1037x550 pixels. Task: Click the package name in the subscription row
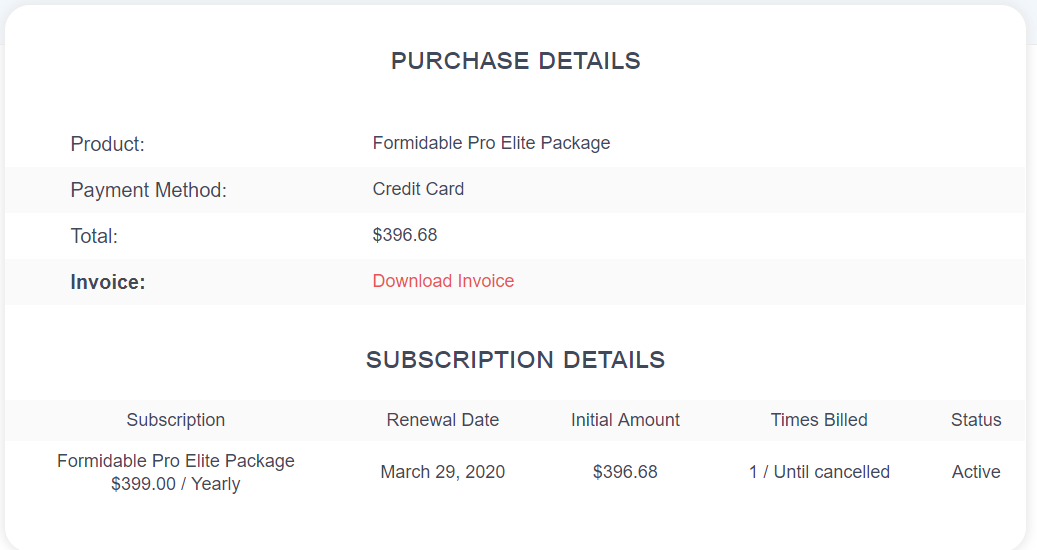pyautogui.click(x=176, y=461)
